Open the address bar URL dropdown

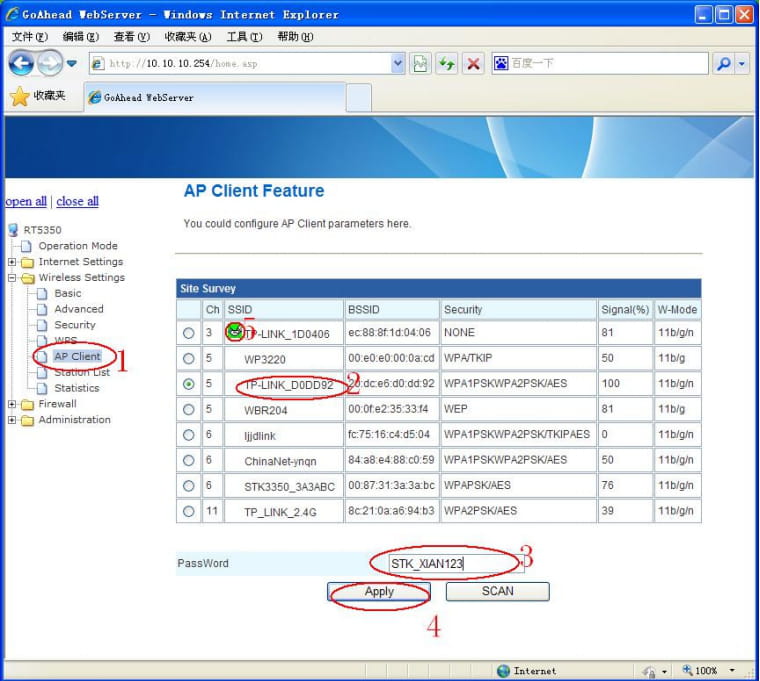[x=397, y=63]
